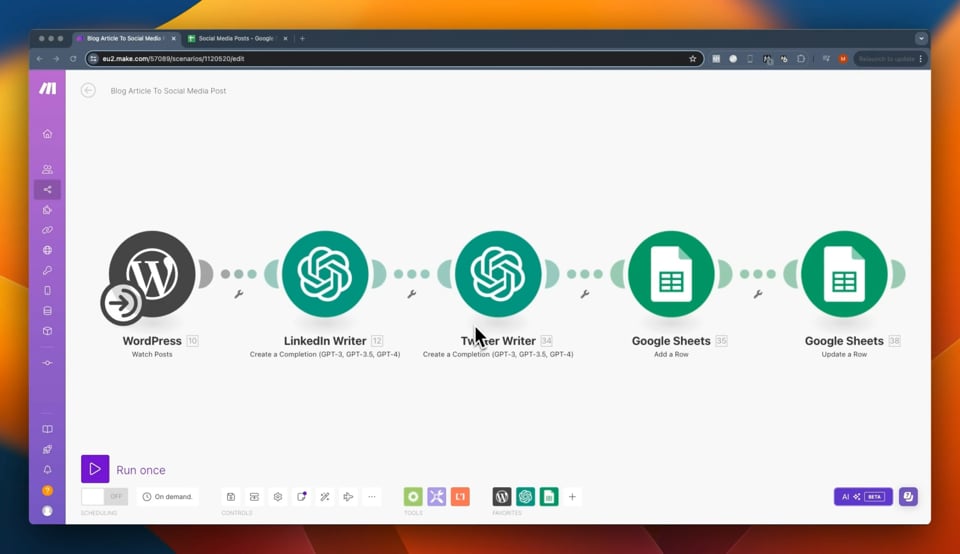The image size is (960, 554).
Task: Open the purple help chat button
Action: click(909, 496)
